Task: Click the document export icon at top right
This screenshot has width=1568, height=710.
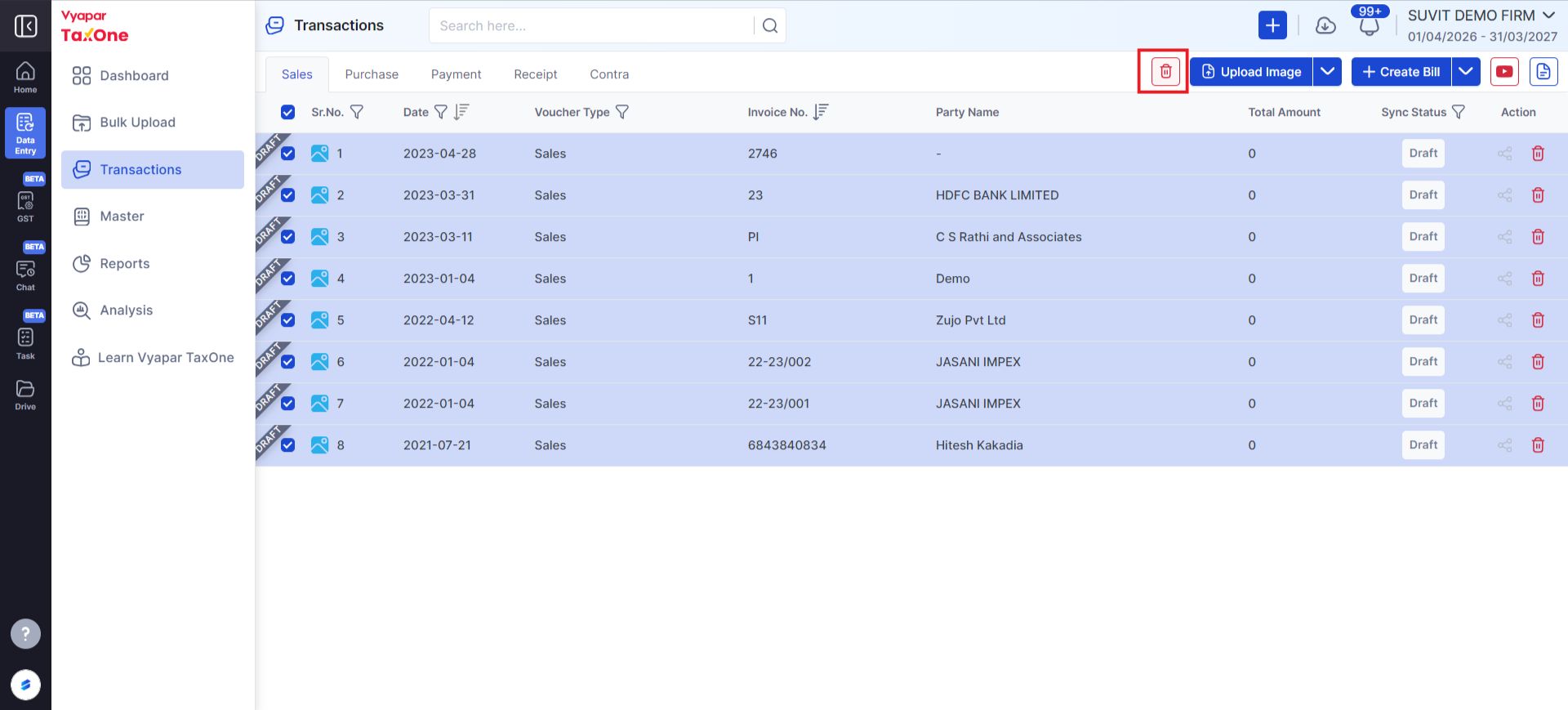Action: [1543, 72]
